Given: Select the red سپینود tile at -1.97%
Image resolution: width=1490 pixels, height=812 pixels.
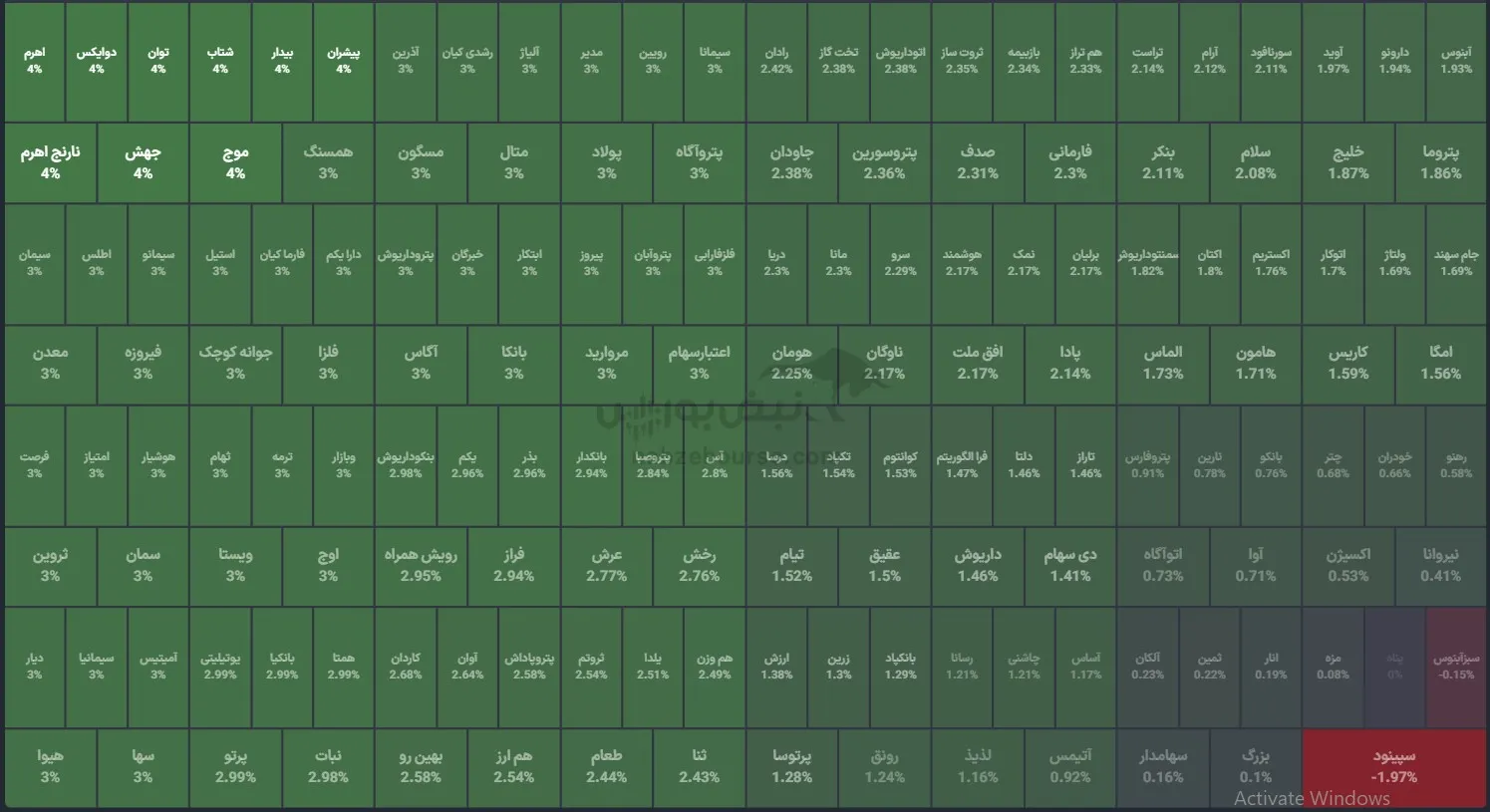Looking at the screenshot, I should pyautogui.click(x=1393, y=766).
